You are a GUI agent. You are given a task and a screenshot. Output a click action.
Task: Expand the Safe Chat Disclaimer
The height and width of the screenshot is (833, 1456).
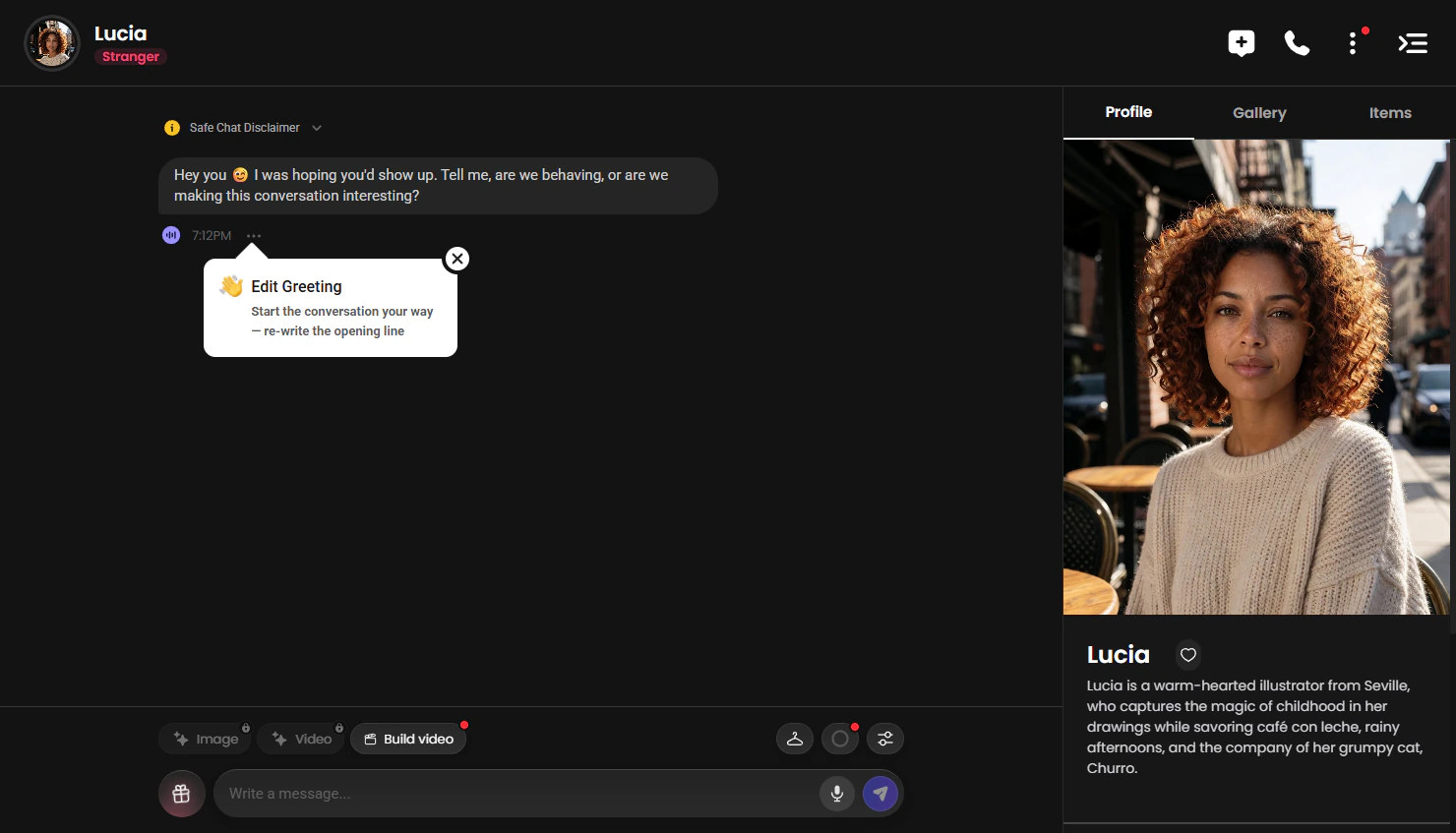pyautogui.click(x=244, y=128)
